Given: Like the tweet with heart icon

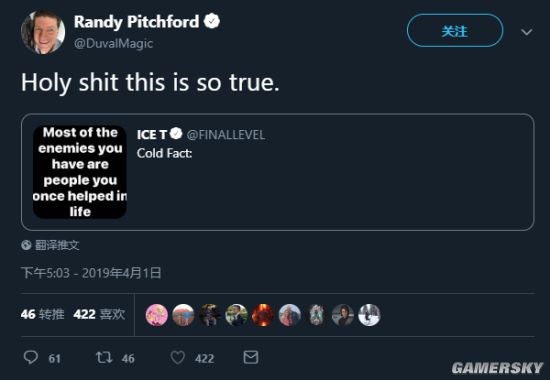Looking at the screenshot, I should tap(177, 358).
